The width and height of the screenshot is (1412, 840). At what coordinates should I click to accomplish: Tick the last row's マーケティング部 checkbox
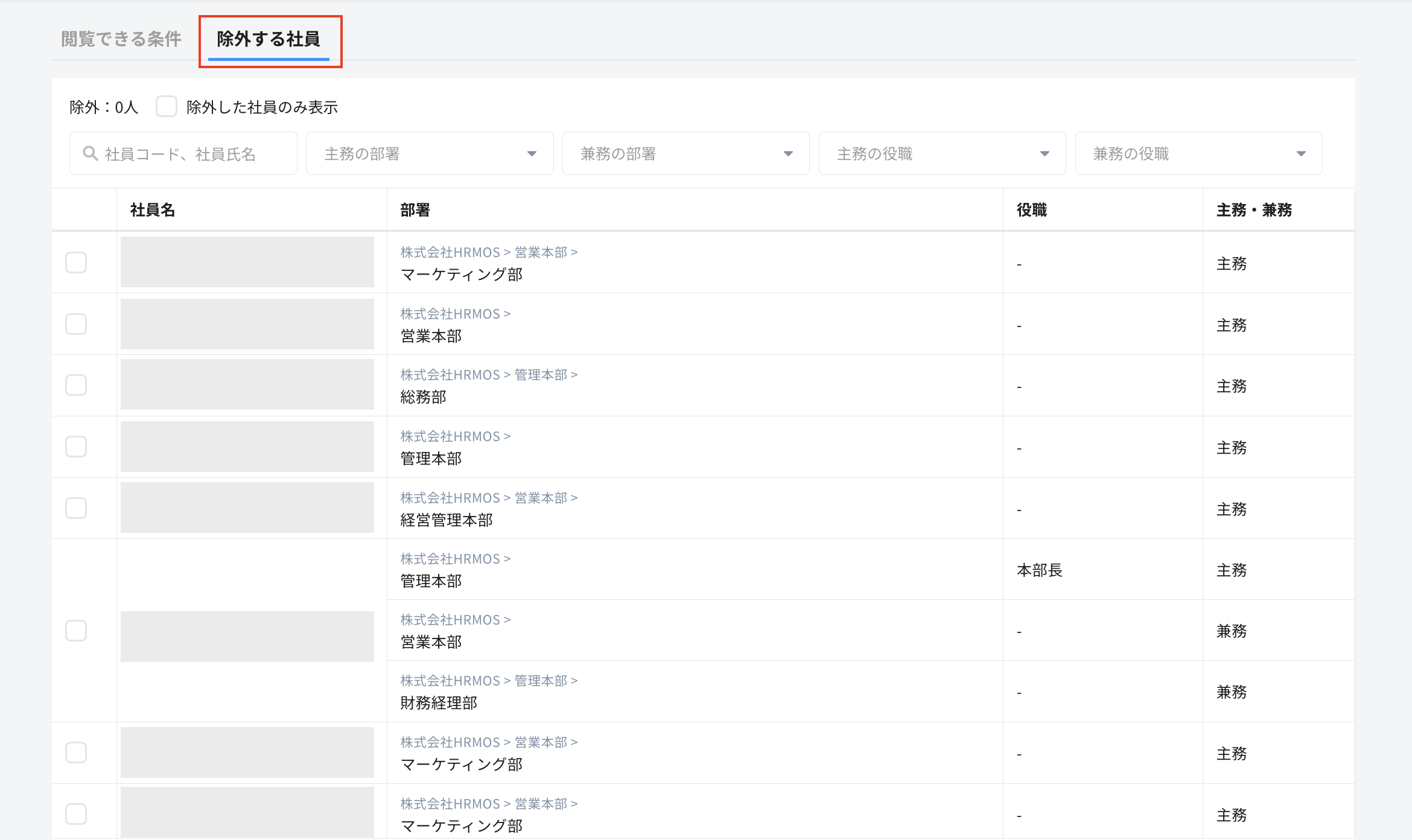(76, 813)
